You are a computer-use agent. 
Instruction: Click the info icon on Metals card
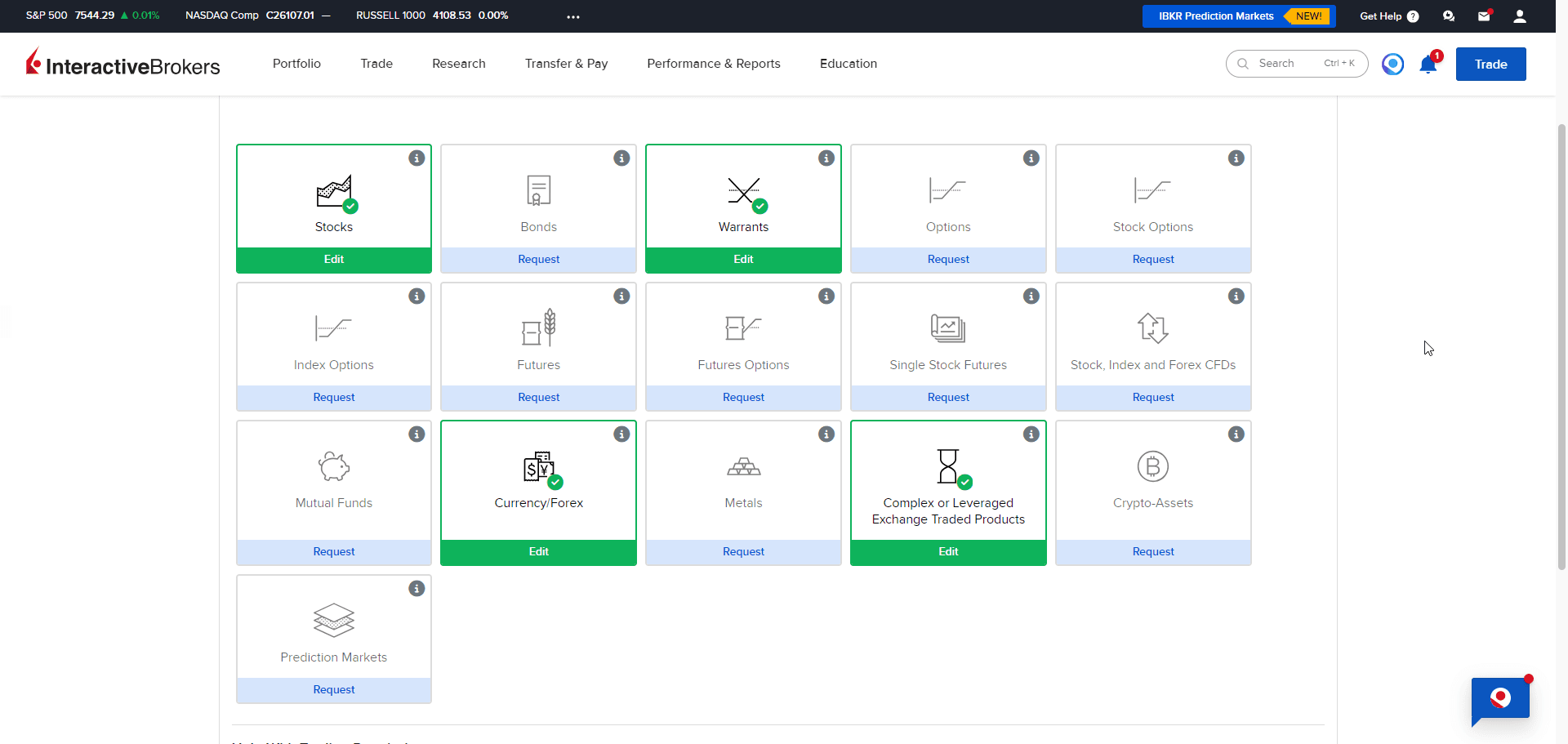[x=826, y=434]
